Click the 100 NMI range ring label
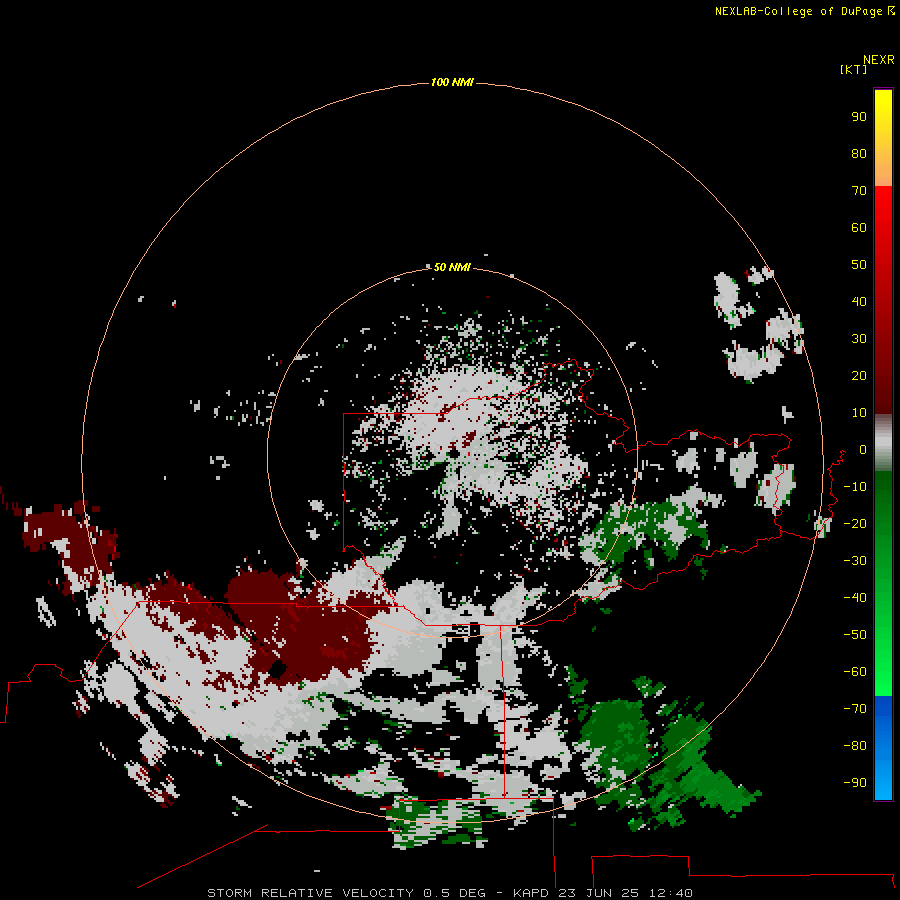The height and width of the screenshot is (900, 900). pyautogui.click(x=452, y=83)
